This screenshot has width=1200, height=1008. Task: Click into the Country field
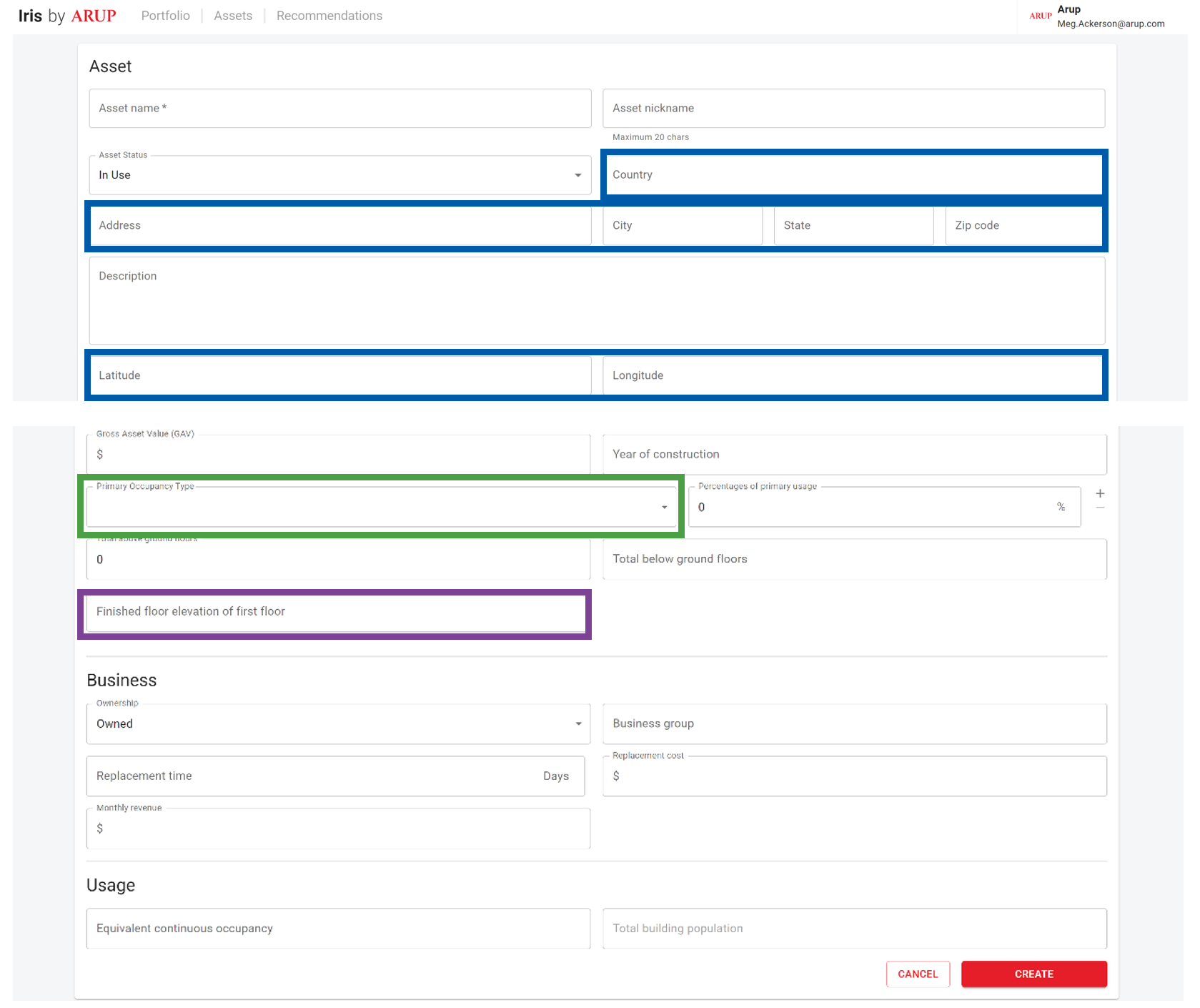point(853,174)
